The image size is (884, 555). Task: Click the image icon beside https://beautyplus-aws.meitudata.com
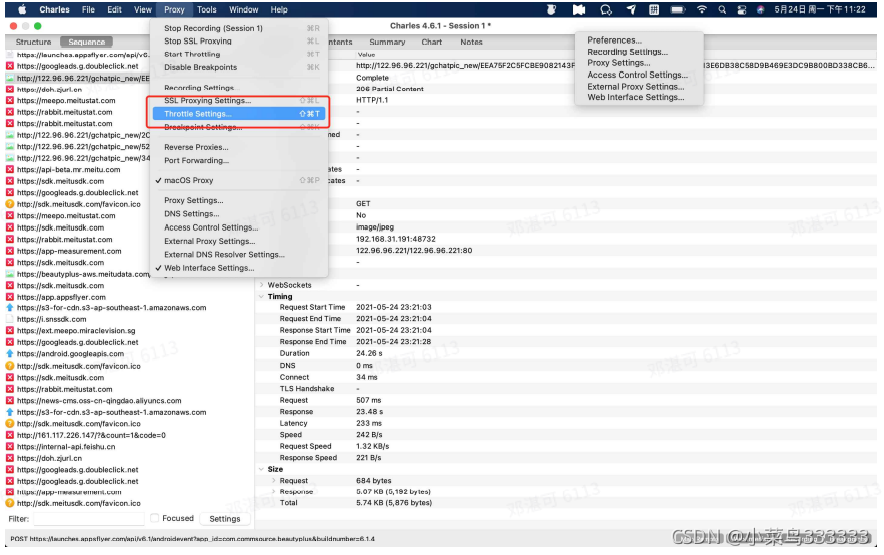[10, 274]
